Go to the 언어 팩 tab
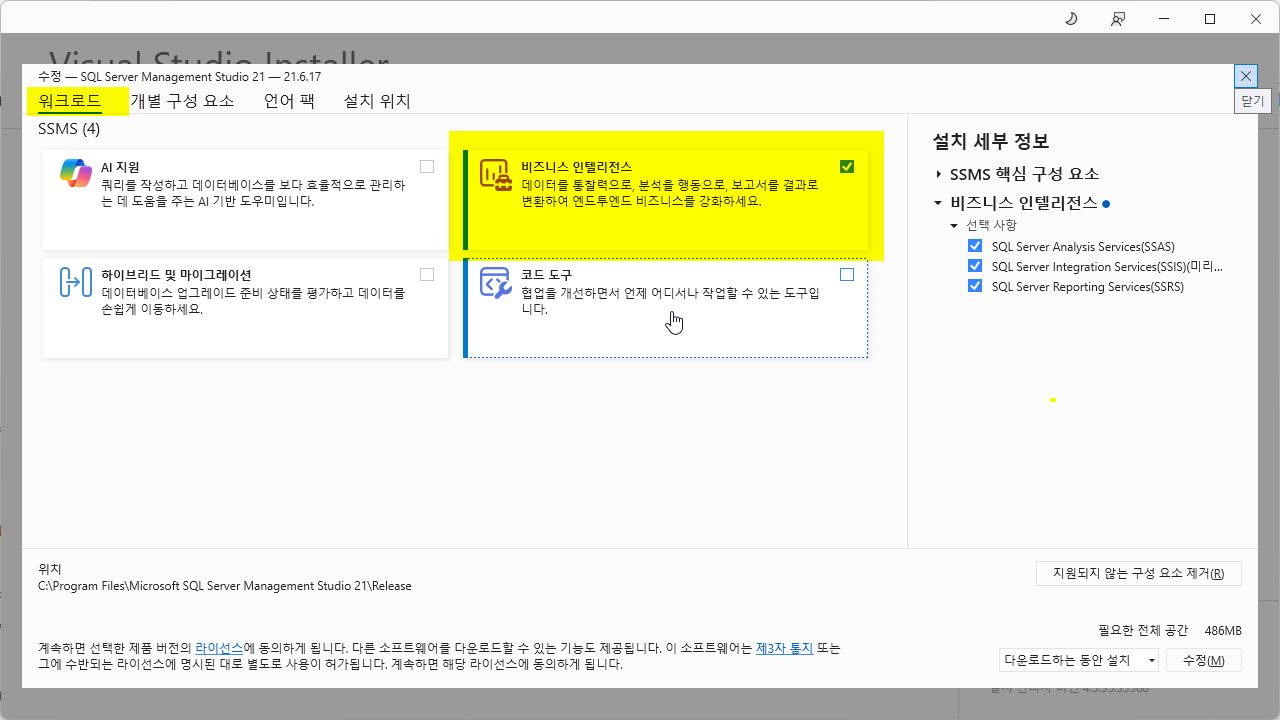The width and height of the screenshot is (1280, 720). point(289,101)
